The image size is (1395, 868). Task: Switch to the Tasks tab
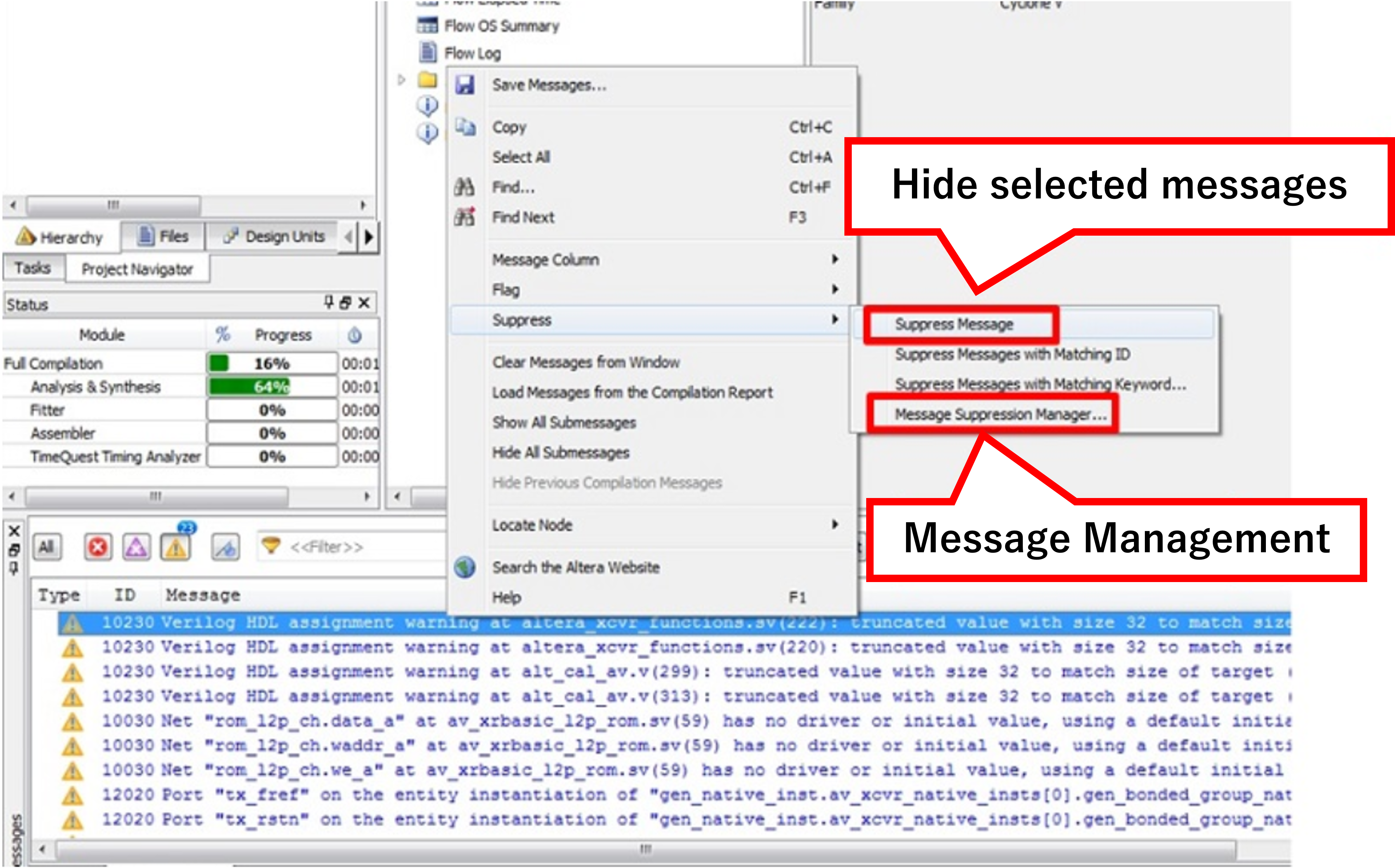33,268
